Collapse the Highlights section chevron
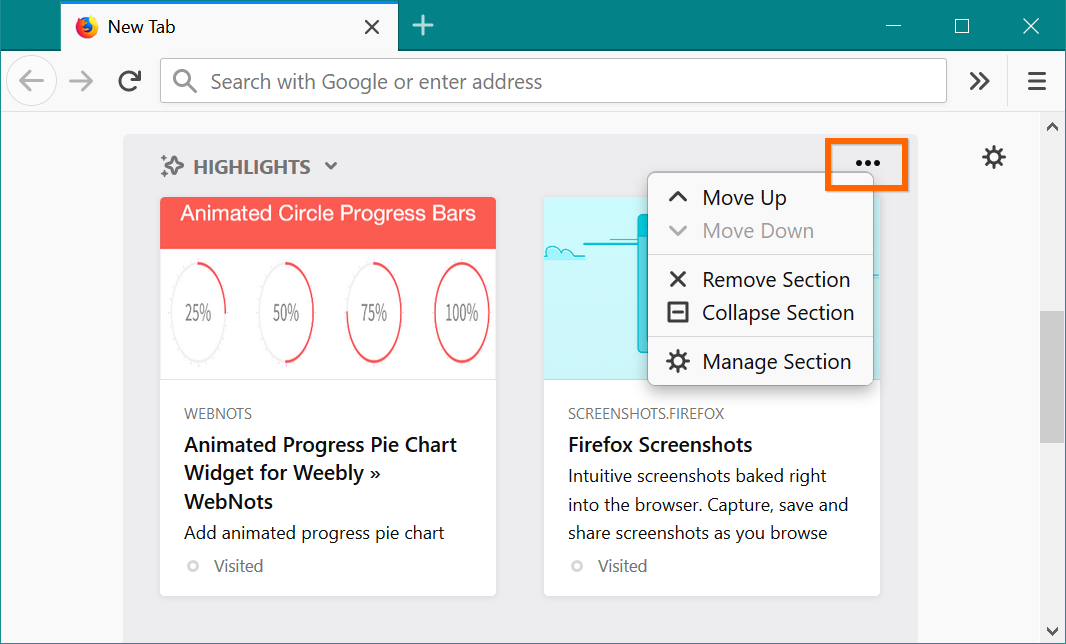This screenshot has width=1066, height=644. (331, 167)
